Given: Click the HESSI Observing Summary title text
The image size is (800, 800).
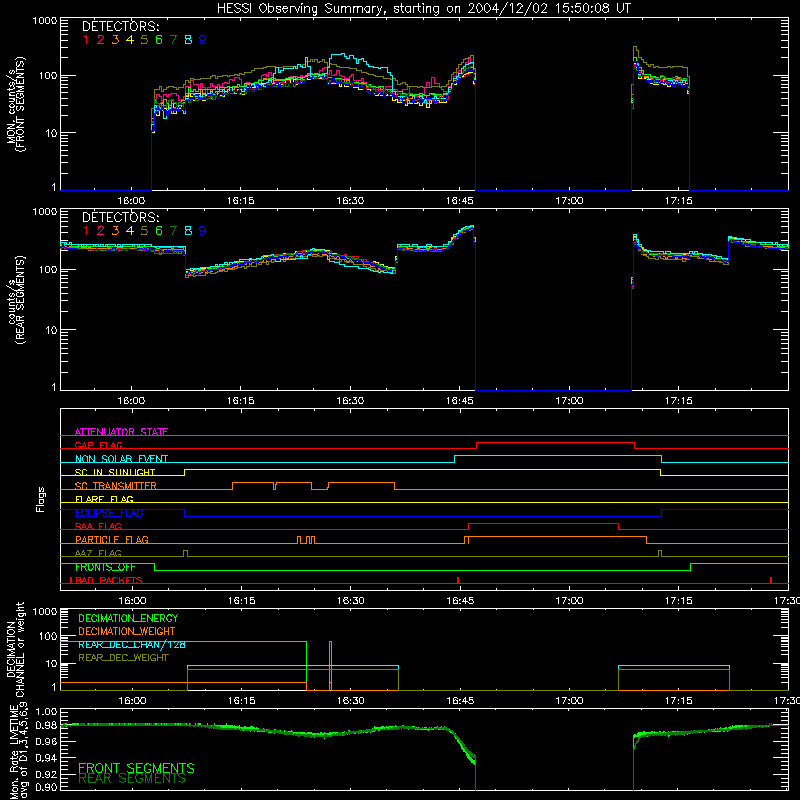Looking at the screenshot, I should (x=423, y=9).
